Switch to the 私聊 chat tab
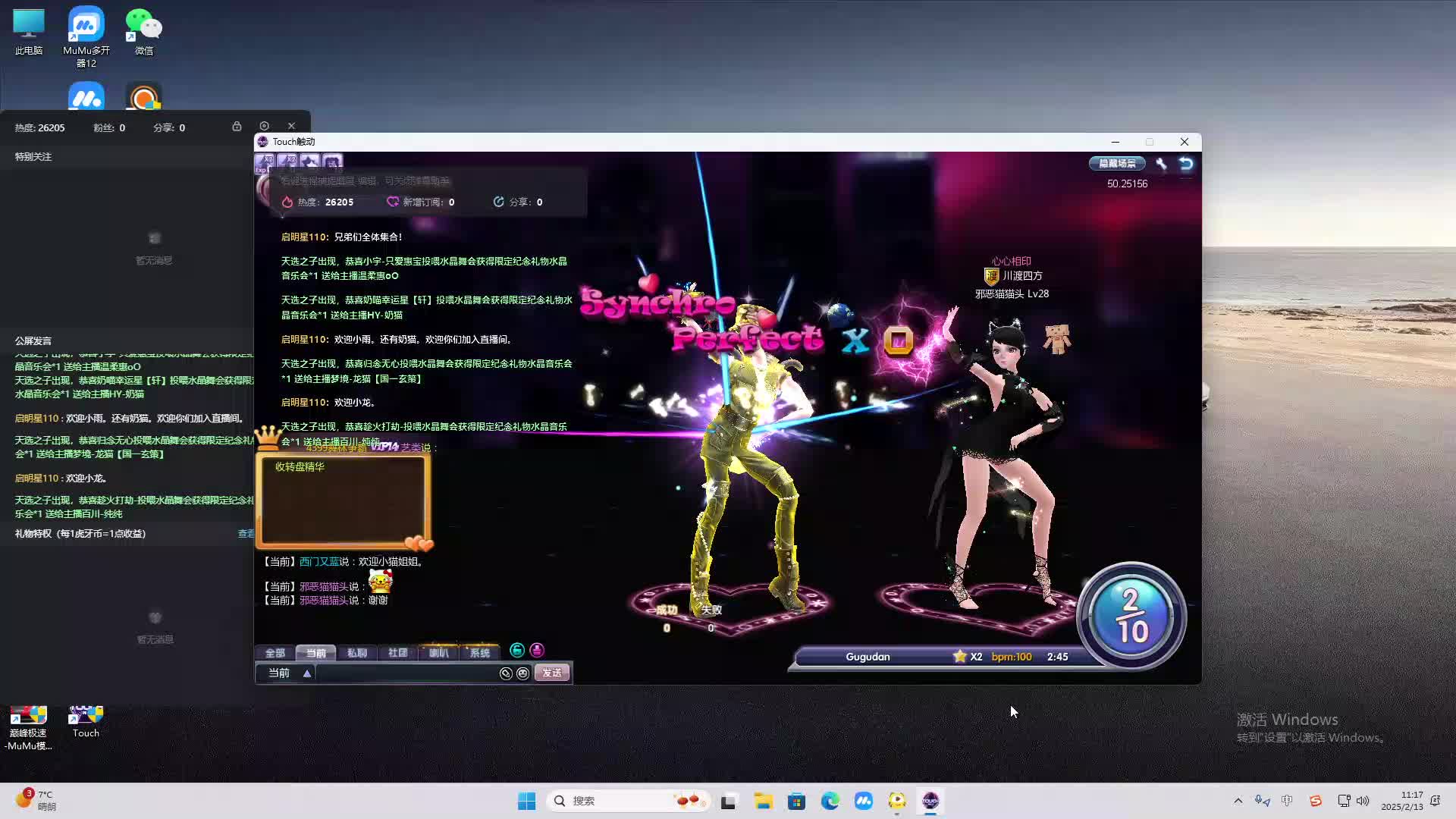Image resolution: width=1456 pixels, height=819 pixels. point(356,653)
